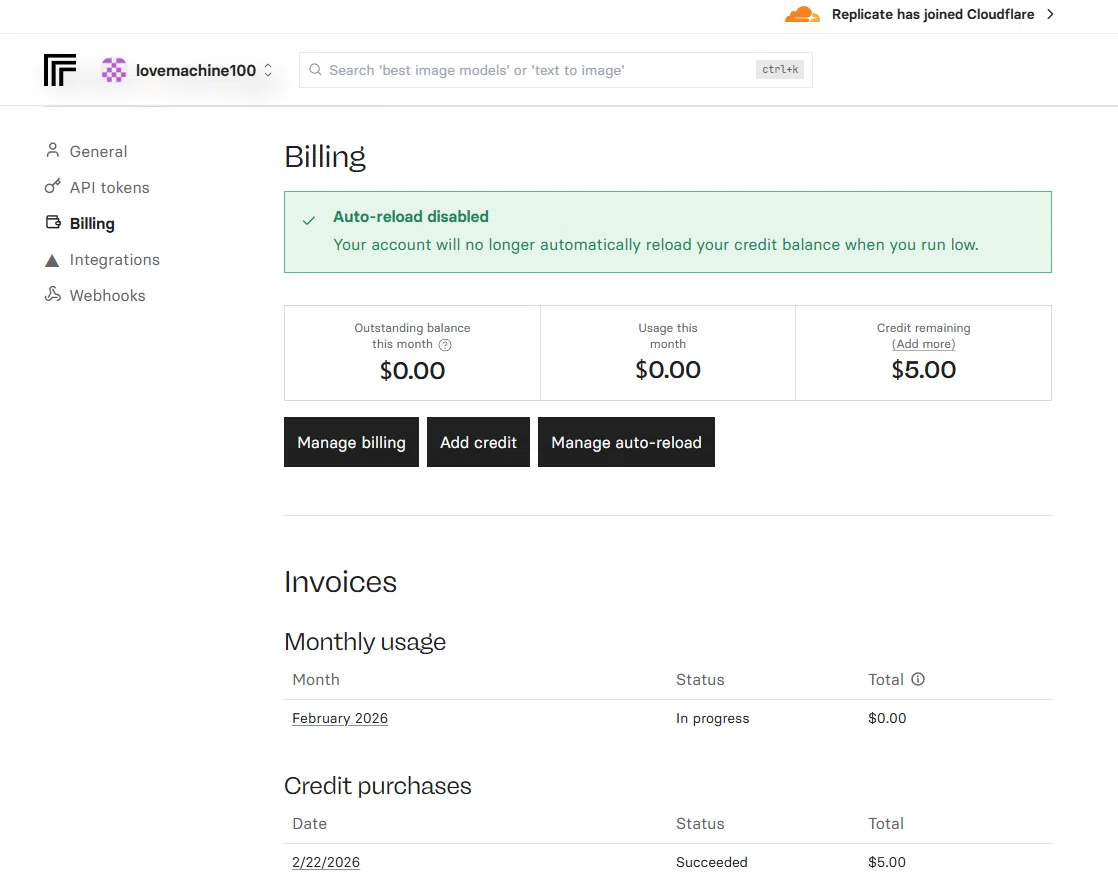Click the Credit purchases heading
Screen dimensions: 1118x895
click(x=378, y=785)
